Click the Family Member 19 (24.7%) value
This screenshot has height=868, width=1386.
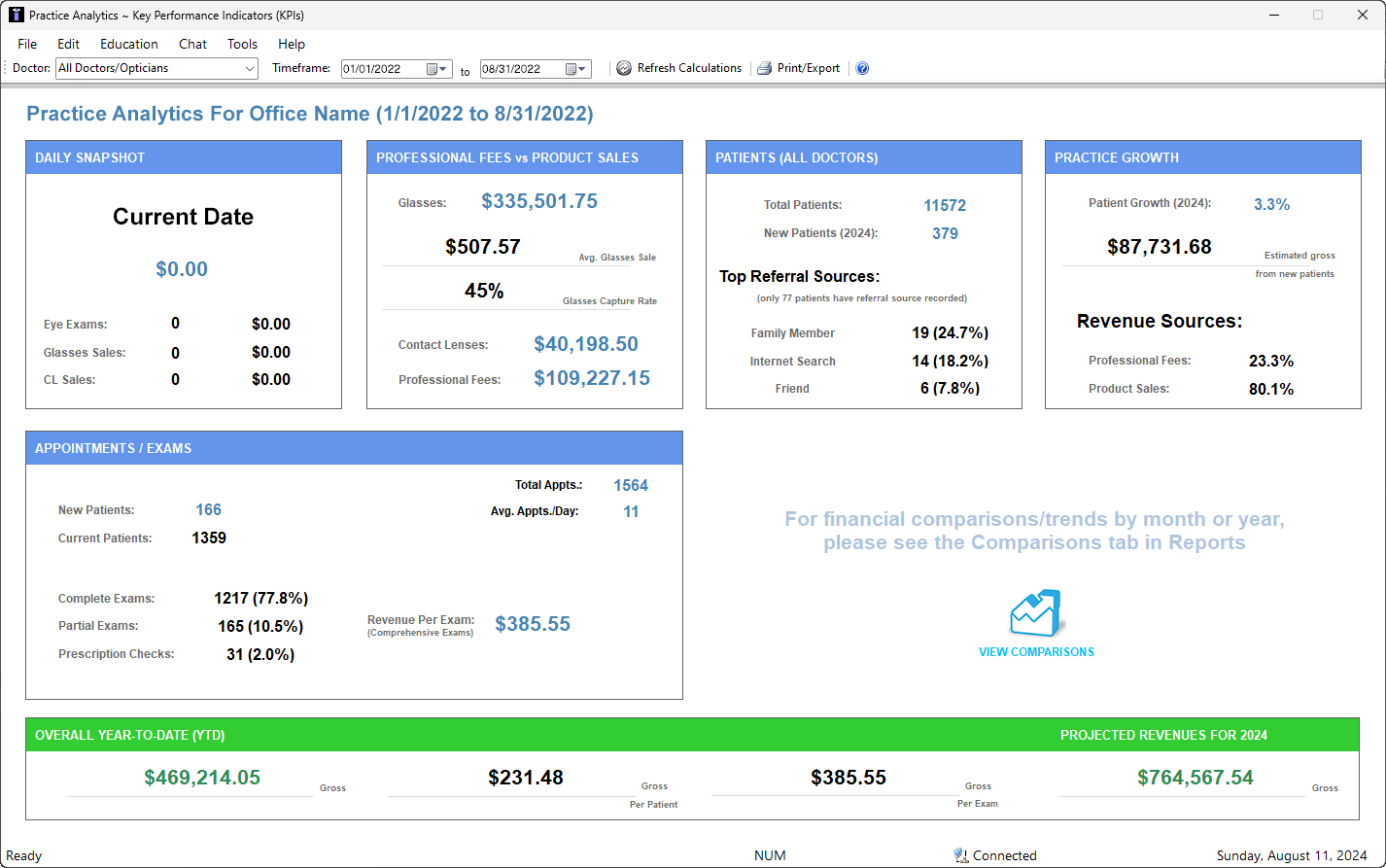pos(950,332)
